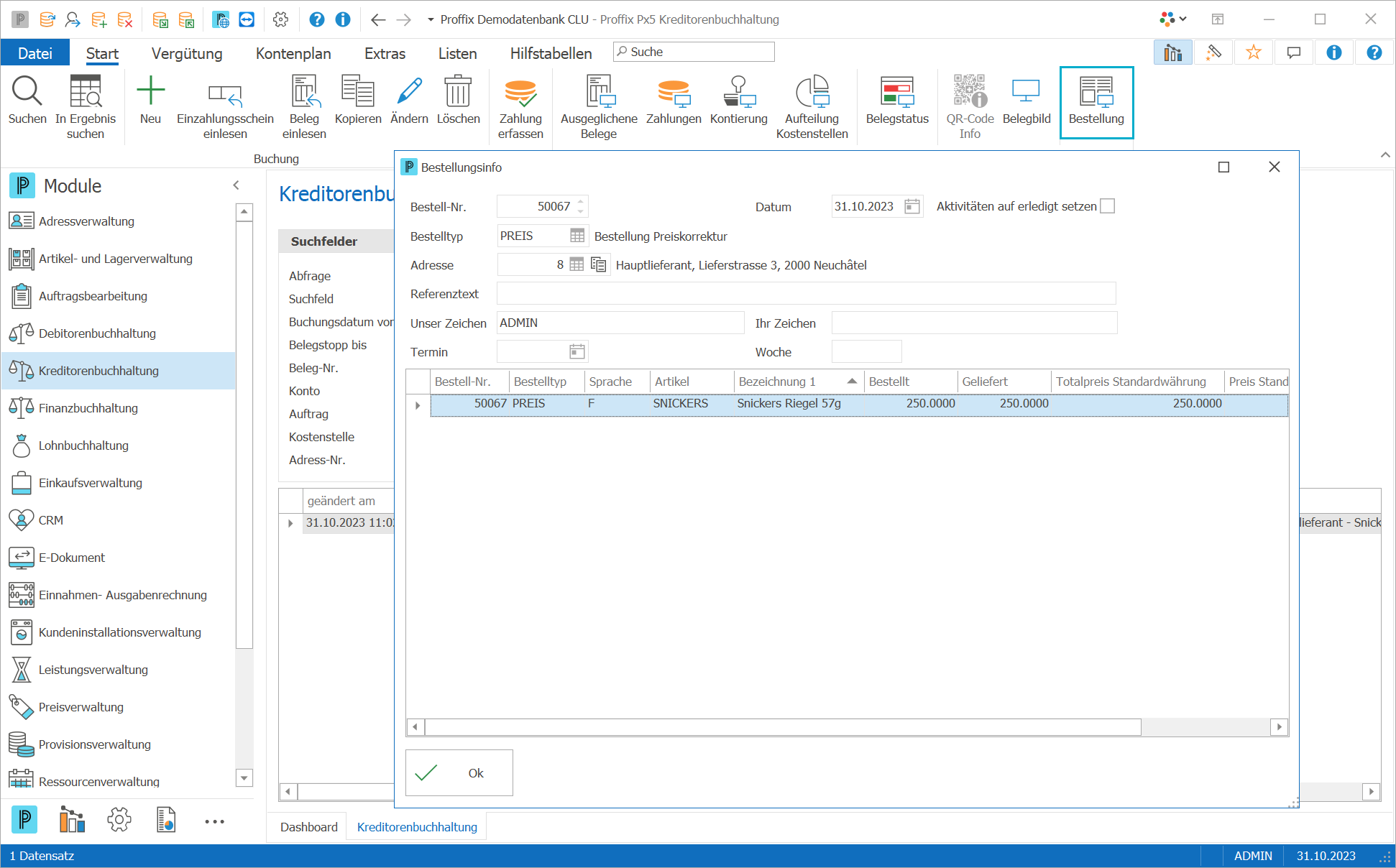Click the Bestellung ribbon button

(1096, 101)
